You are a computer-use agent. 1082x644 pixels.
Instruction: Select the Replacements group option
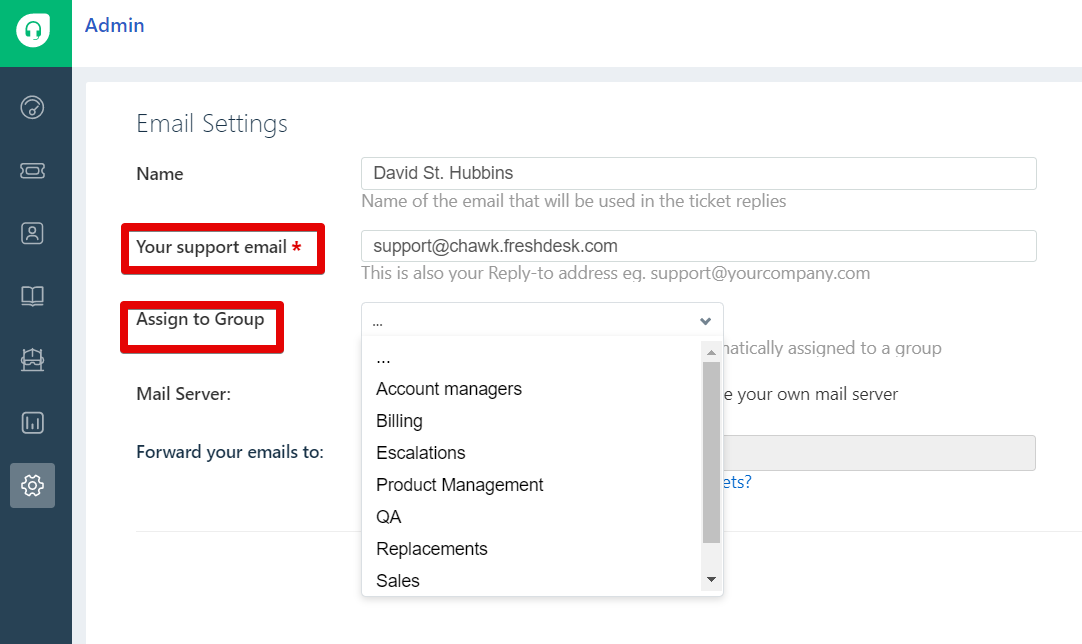432,549
